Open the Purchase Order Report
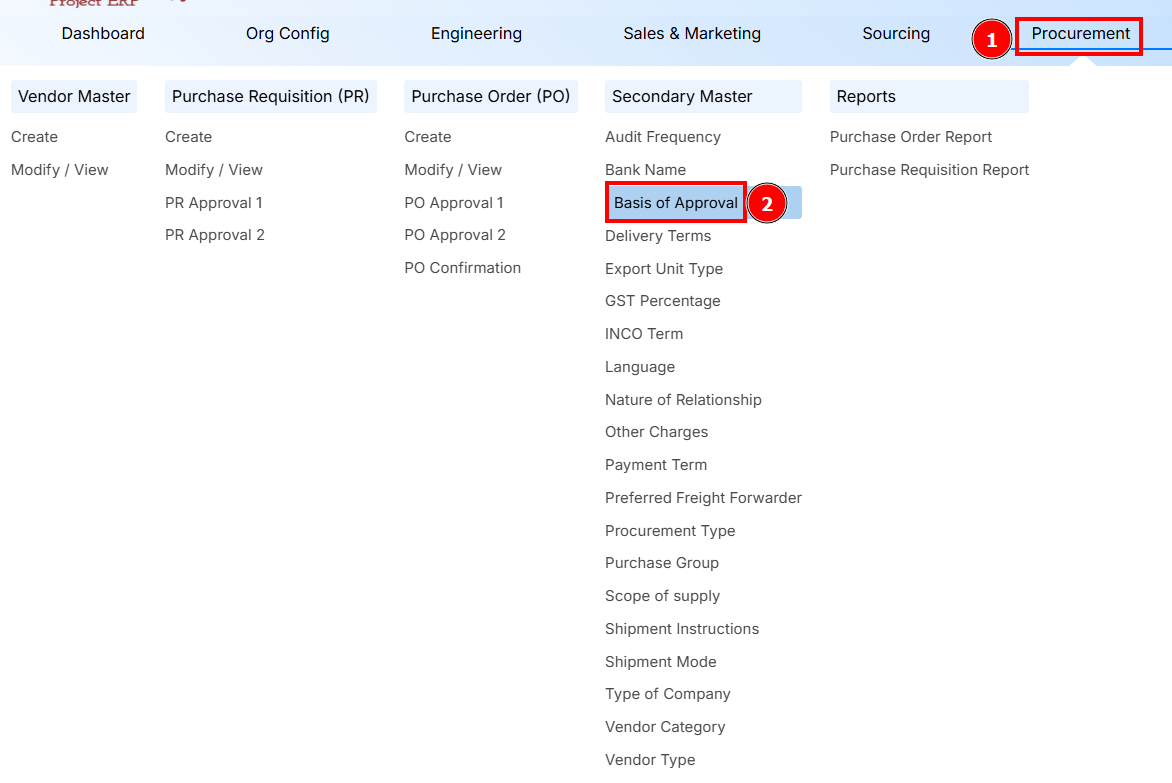 pyautogui.click(x=911, y=137)
